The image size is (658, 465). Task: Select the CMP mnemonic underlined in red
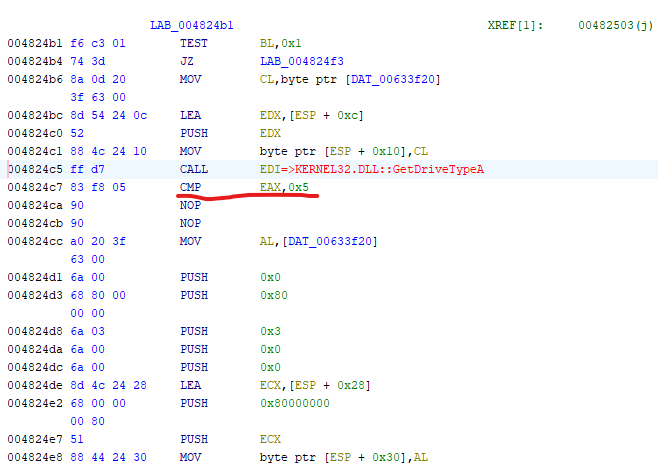click(x=191, y=187)
